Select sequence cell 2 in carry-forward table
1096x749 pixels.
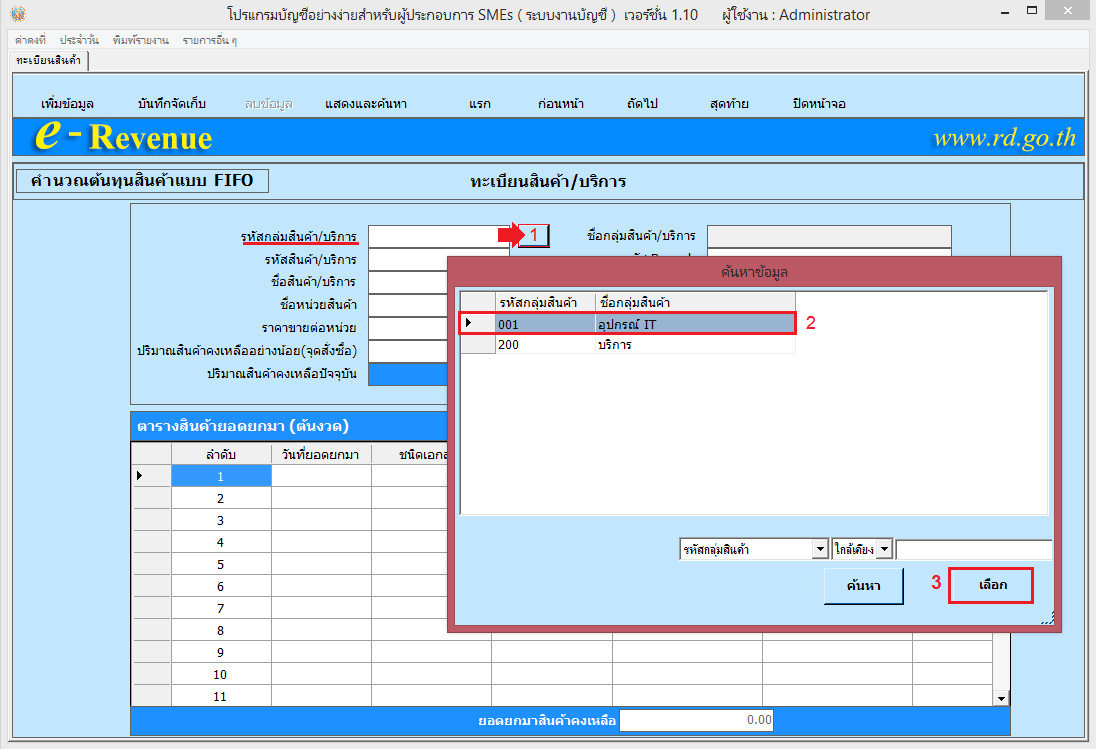pyautogui.click(x=221, y=498)
